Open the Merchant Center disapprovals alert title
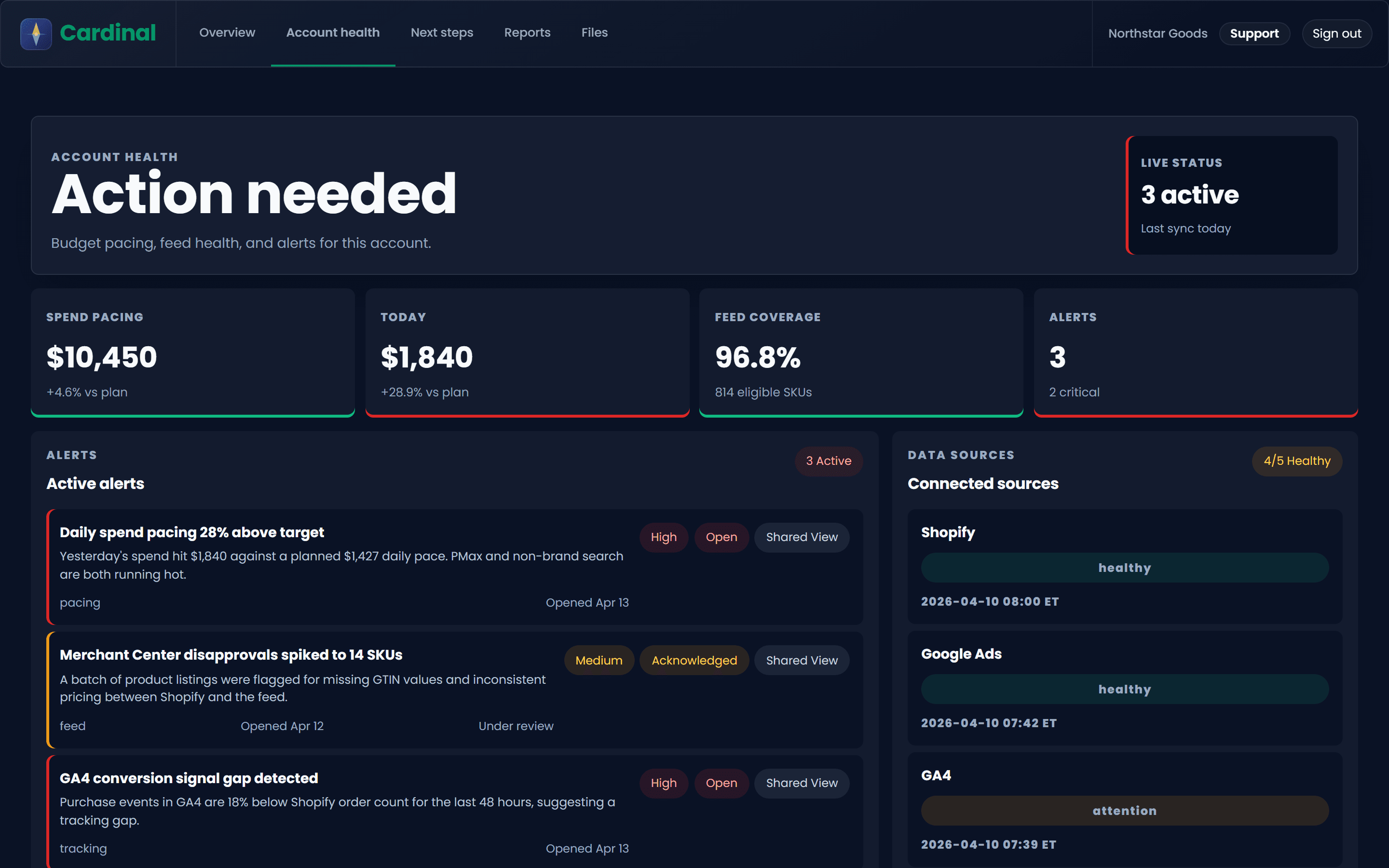Screen dimensions: 1389x868 (x=231, y=655)
